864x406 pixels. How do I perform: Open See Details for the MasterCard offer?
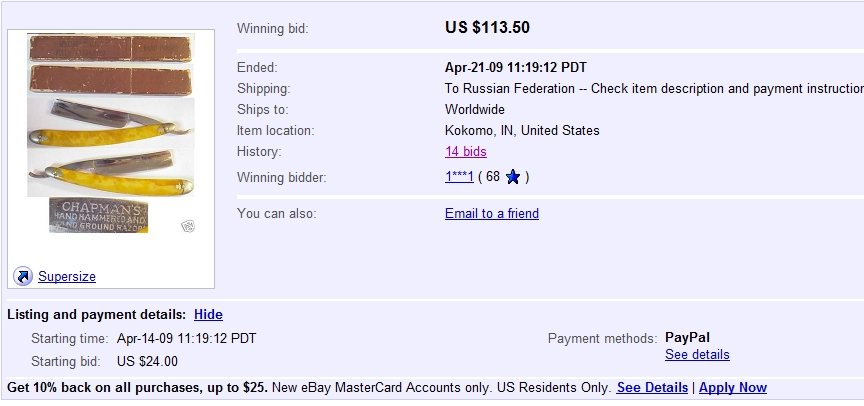click(652, 387)
